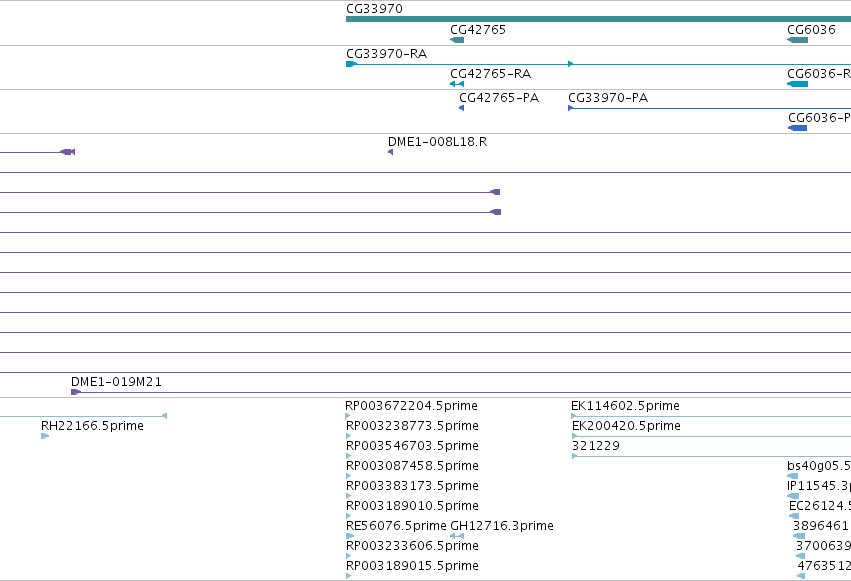Click the CG33970 gene label
The width and height of the screenshot is (851, 581).
(374, 9)
